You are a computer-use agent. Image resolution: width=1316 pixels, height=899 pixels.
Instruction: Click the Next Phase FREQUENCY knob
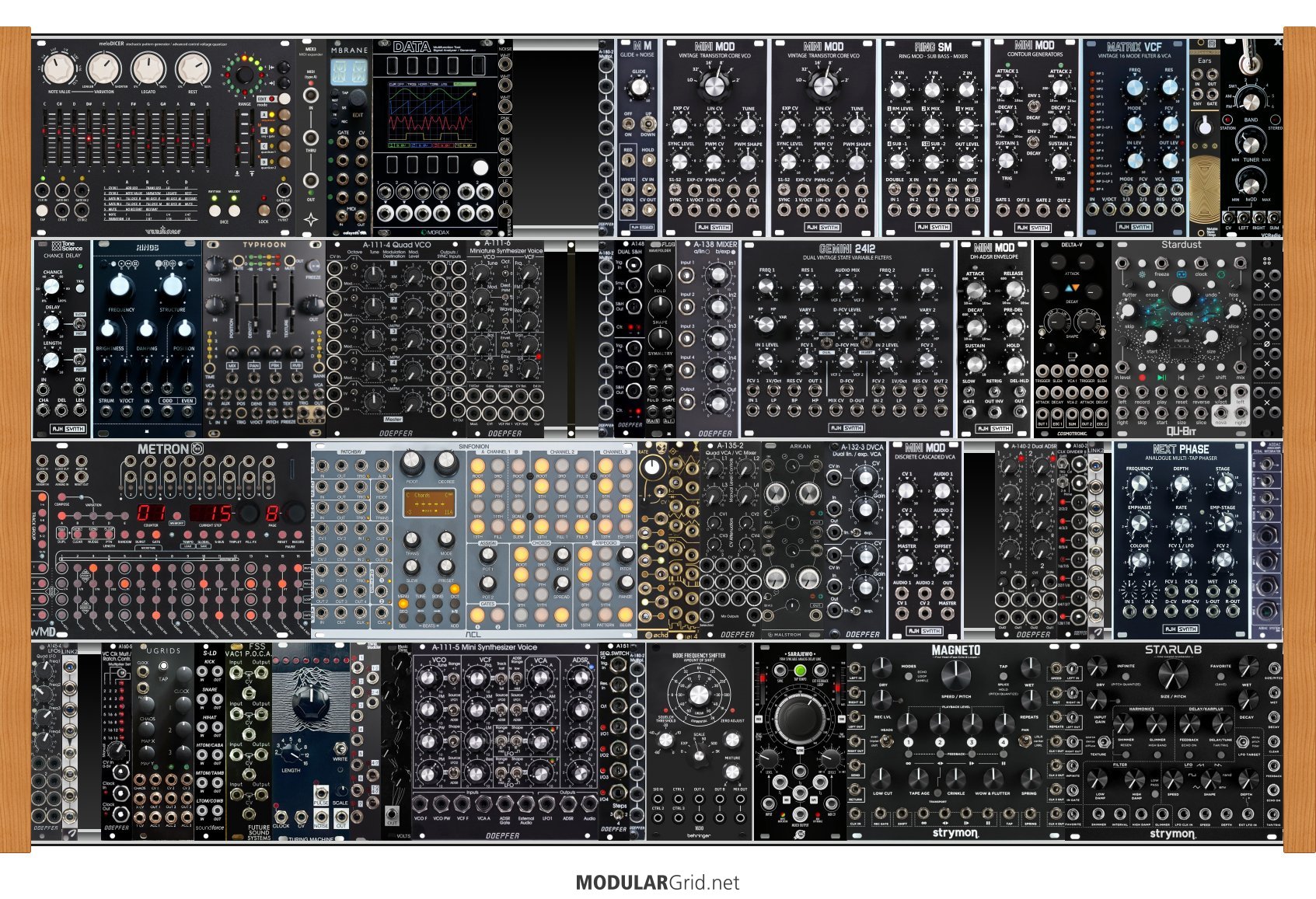(1140, 483)
